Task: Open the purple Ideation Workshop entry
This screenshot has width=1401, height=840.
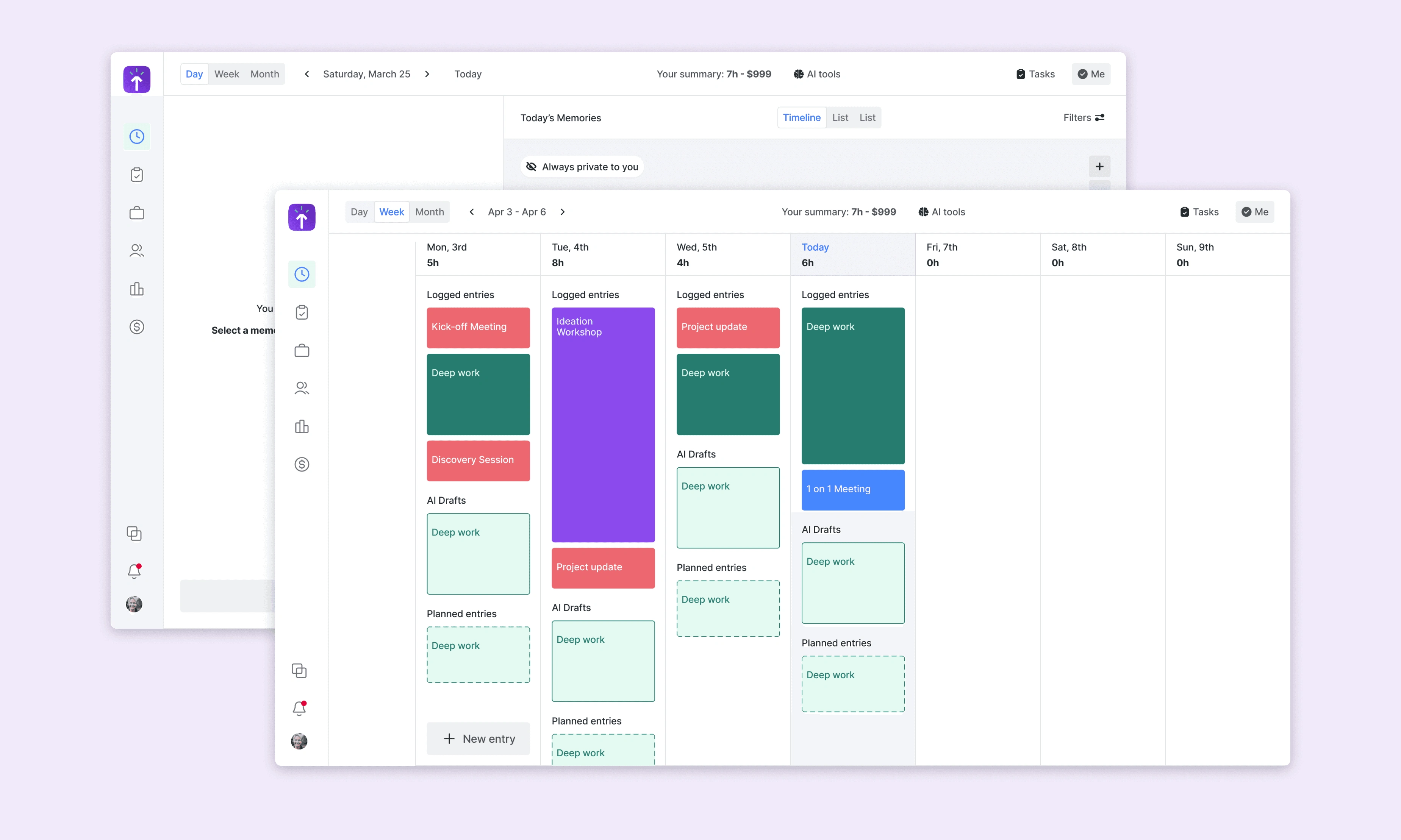Action: (604, 425)
